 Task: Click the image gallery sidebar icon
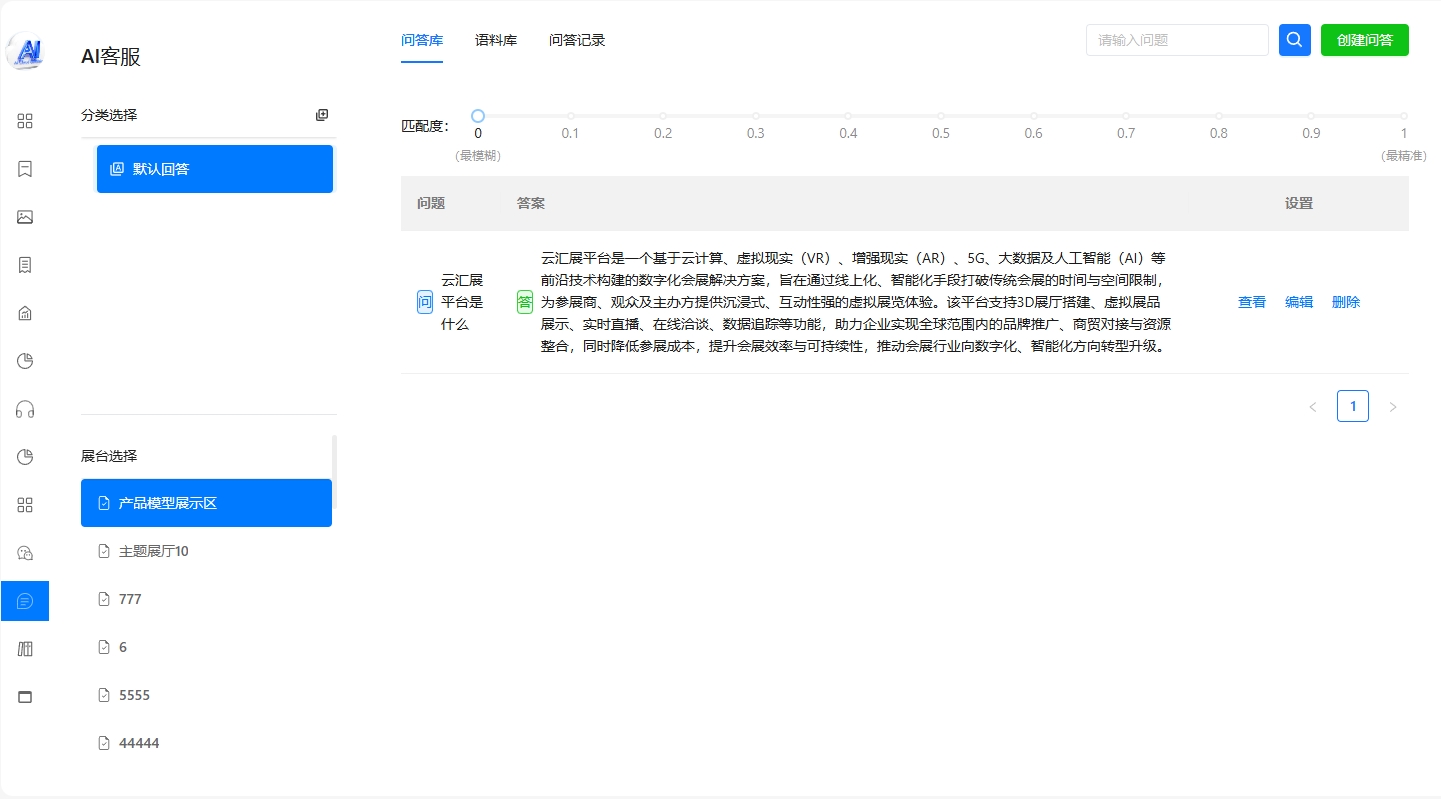[25, 217]
